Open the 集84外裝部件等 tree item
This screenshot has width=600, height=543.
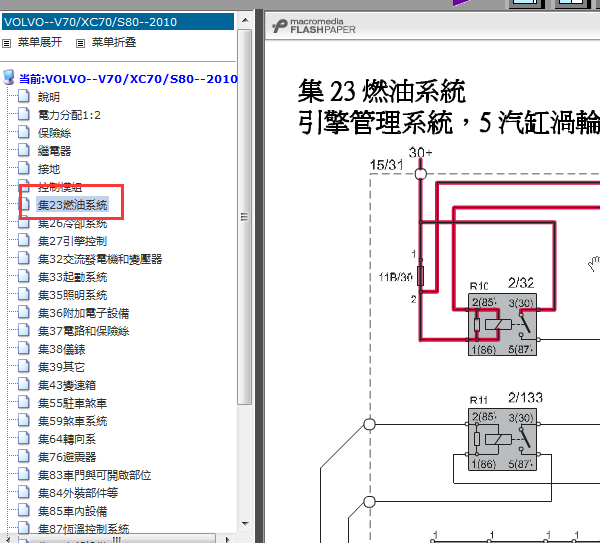pos(78,493)
